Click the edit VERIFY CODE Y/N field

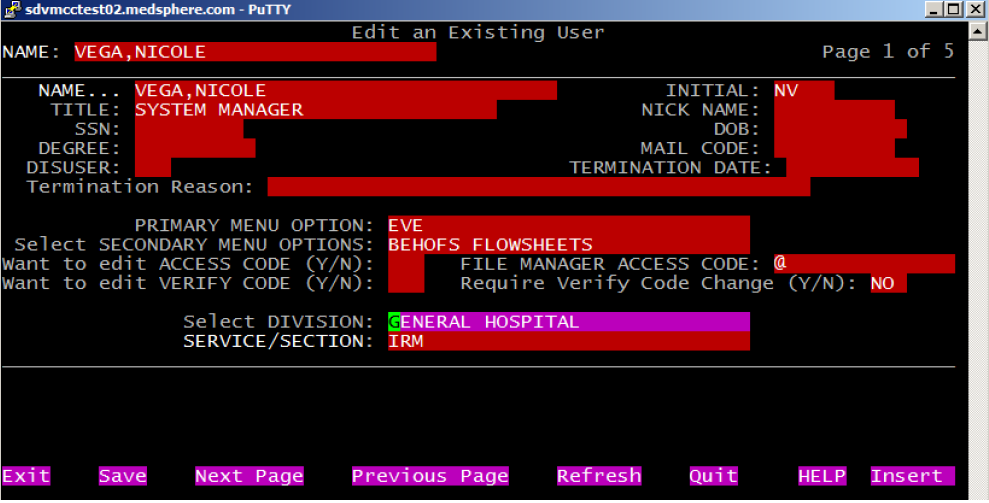click(x=406, y=283)
